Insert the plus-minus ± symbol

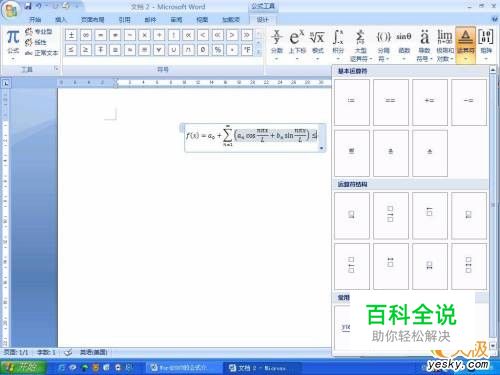(71, 35)
